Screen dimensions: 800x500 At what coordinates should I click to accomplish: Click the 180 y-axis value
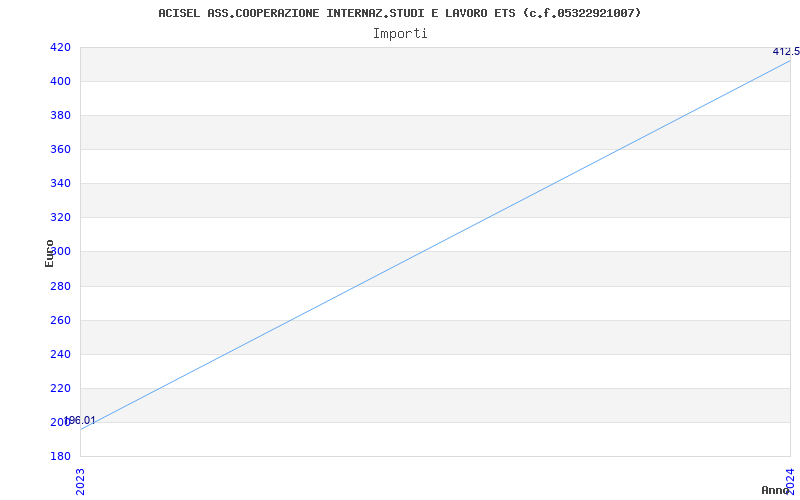[x=60, y=456]
